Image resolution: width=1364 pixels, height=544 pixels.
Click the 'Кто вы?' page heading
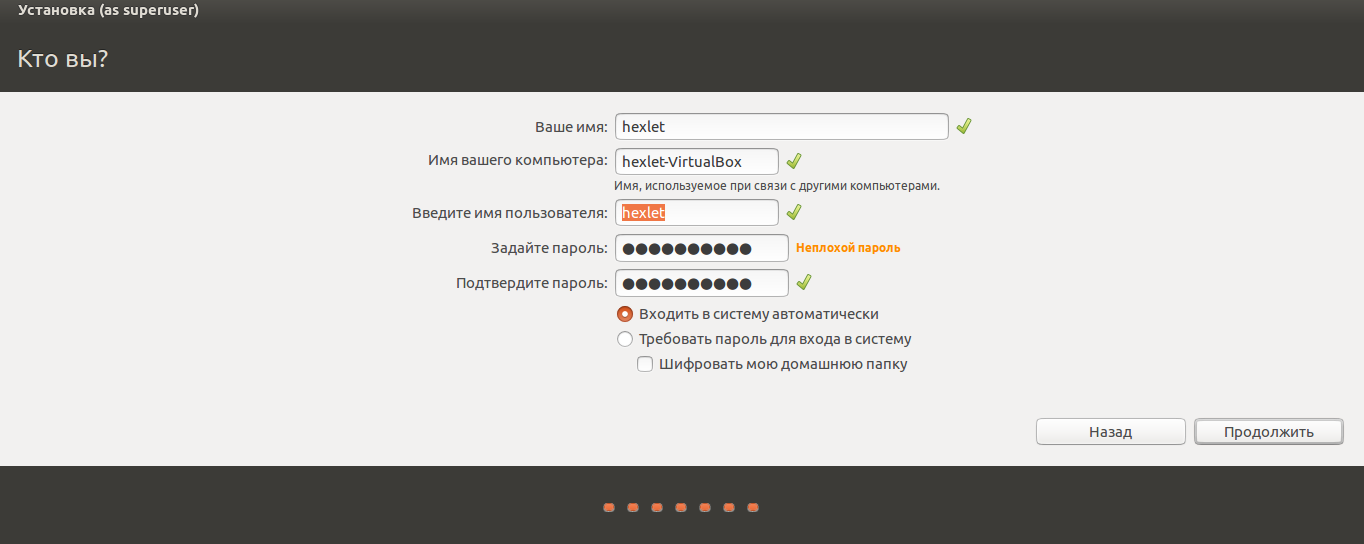click(62, 59)
